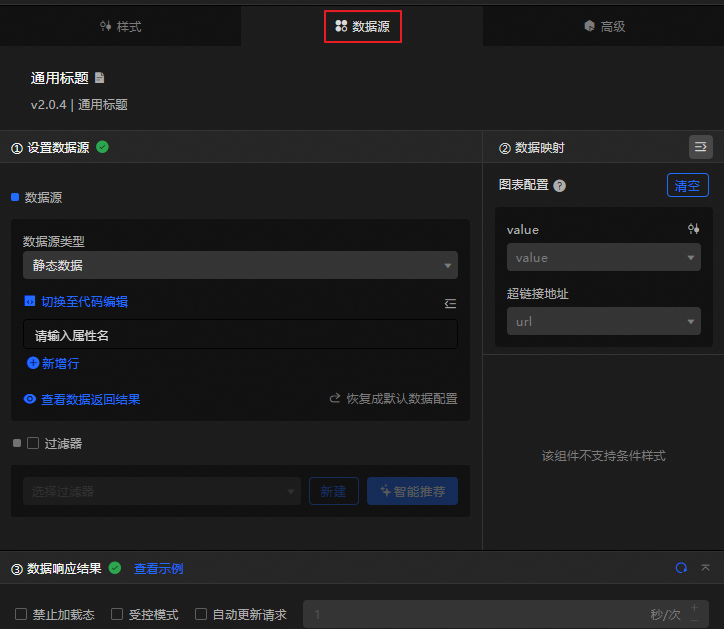This screenshot has width=724, height=629.
Task: Open the 选择过滤器 dropdown
Action: point(162,491)
